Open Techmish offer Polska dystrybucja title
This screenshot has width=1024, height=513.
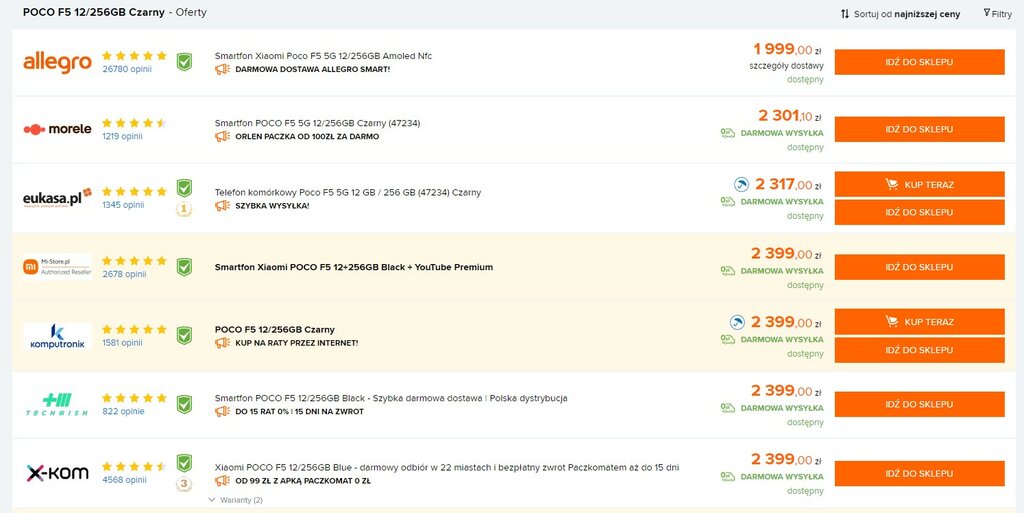391,398
